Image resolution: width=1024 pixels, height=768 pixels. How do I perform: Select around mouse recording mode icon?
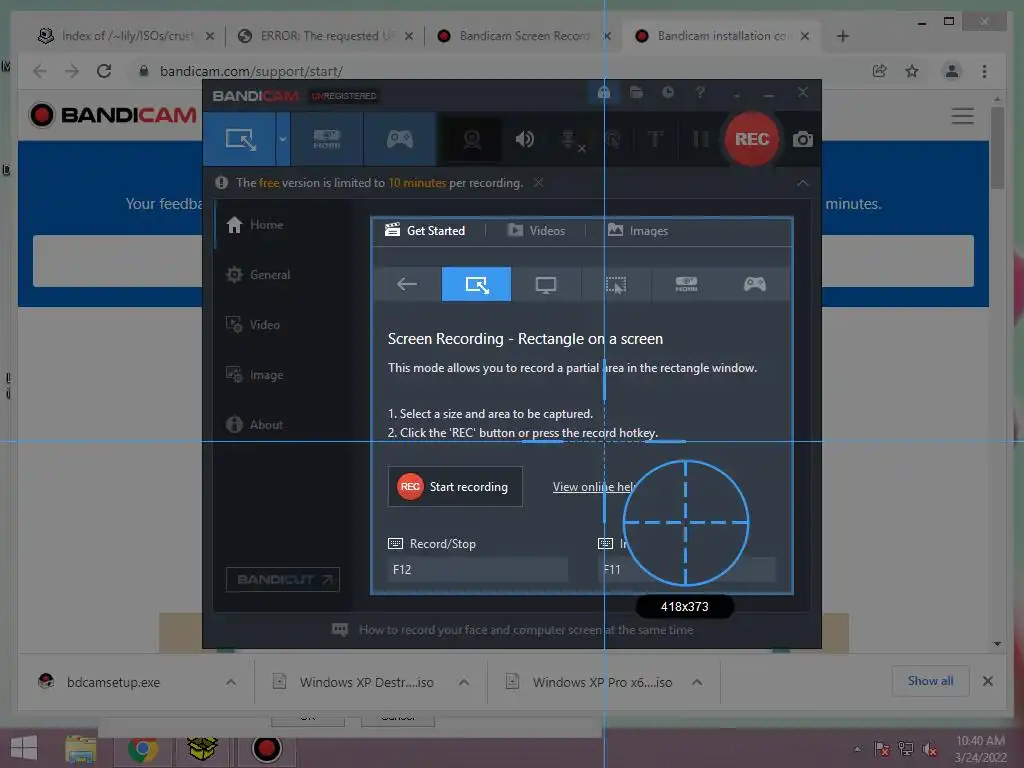click(616, 284)
